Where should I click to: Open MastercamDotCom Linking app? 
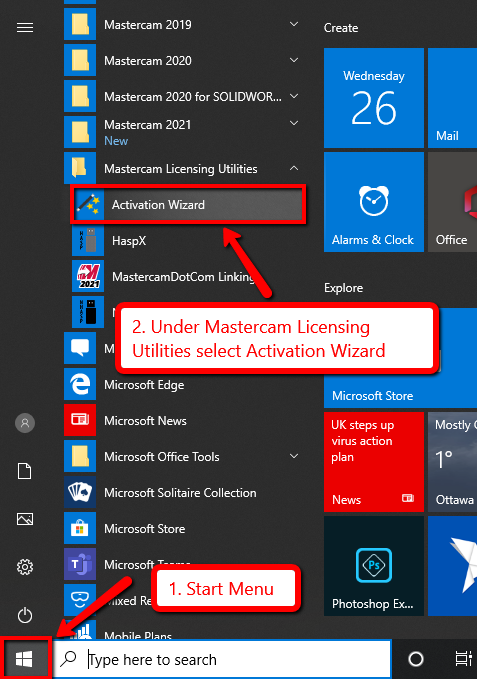[x=170, y=276]
